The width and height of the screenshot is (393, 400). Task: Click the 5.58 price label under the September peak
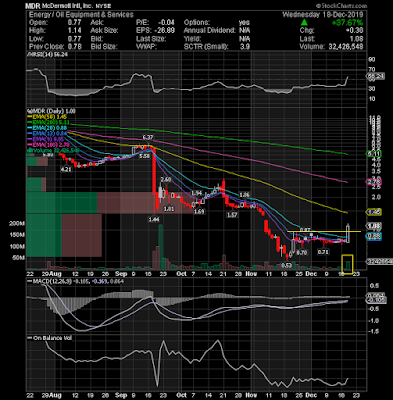click(144, 156)
